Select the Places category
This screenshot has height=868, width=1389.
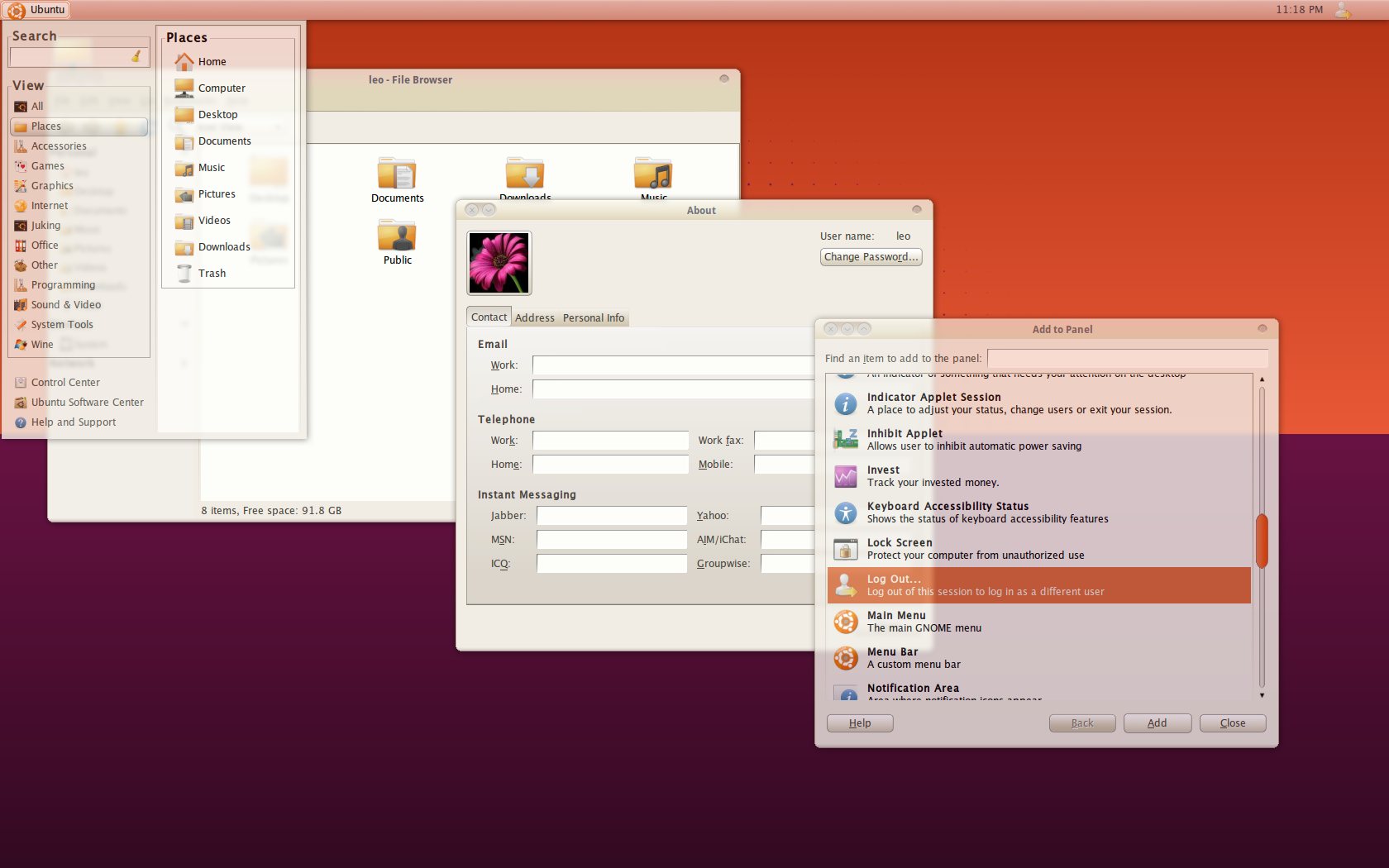(x=79, y=126)
